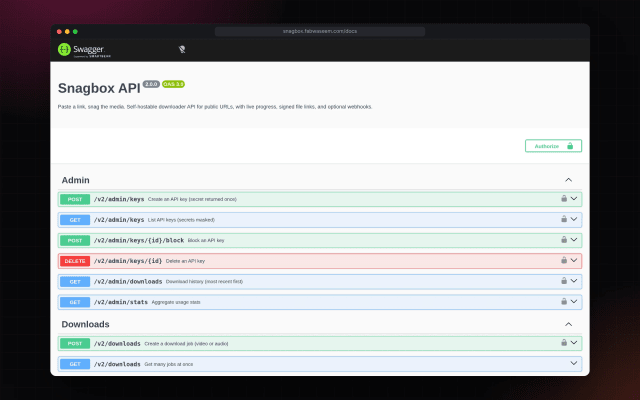640x400 pixels.
Task: Click lock icon on the DELETE keys/{id} row
Action: point(564,260)
